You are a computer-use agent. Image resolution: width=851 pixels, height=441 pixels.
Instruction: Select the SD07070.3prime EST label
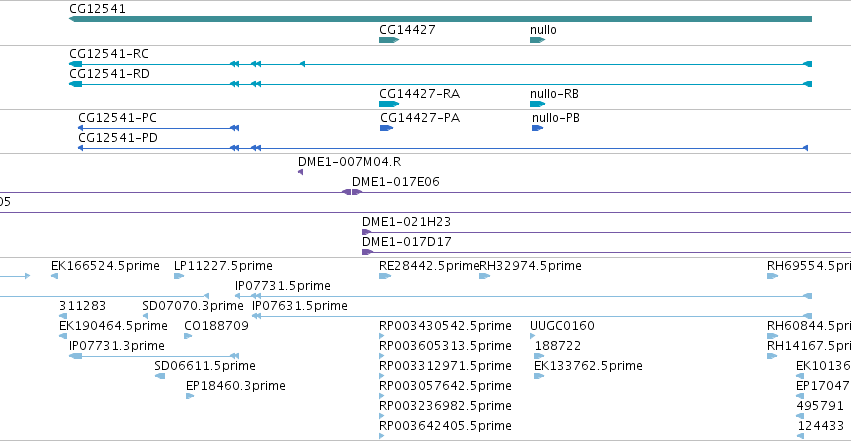[x=193, y=306]
